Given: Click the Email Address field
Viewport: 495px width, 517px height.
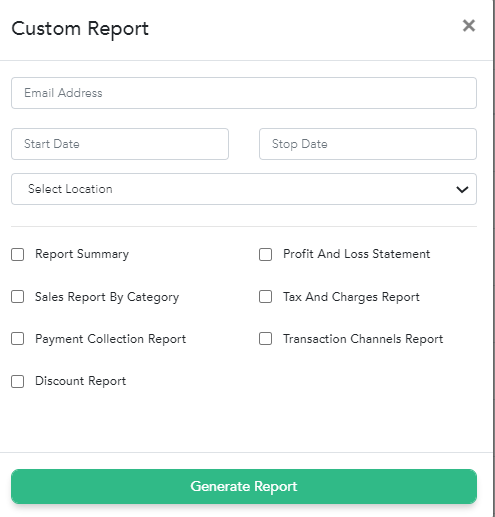Looking at the screenshot, I should coord(244,93).
